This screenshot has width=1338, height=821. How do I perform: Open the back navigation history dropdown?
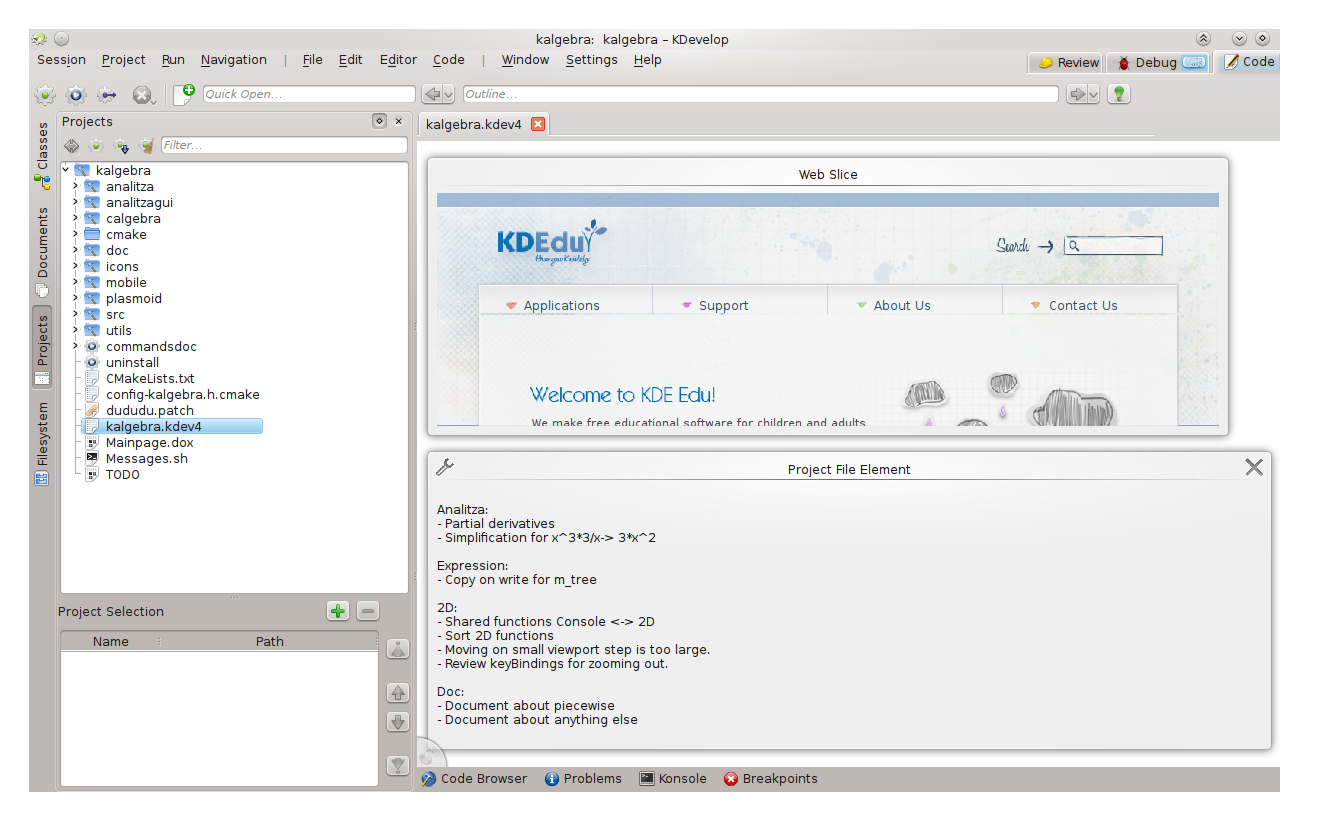pos(448,94)
